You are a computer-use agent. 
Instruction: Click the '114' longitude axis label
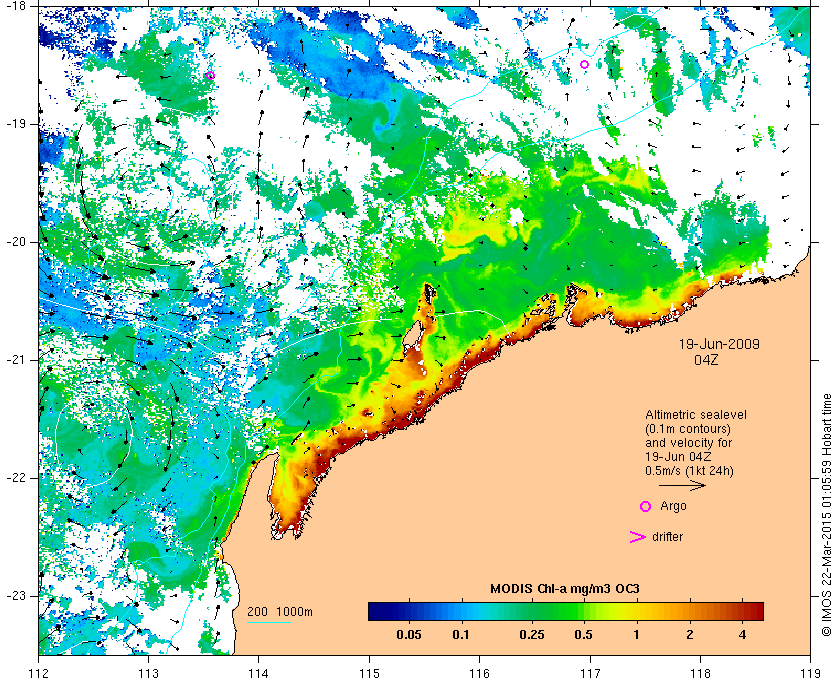click(x=259, y=672)
